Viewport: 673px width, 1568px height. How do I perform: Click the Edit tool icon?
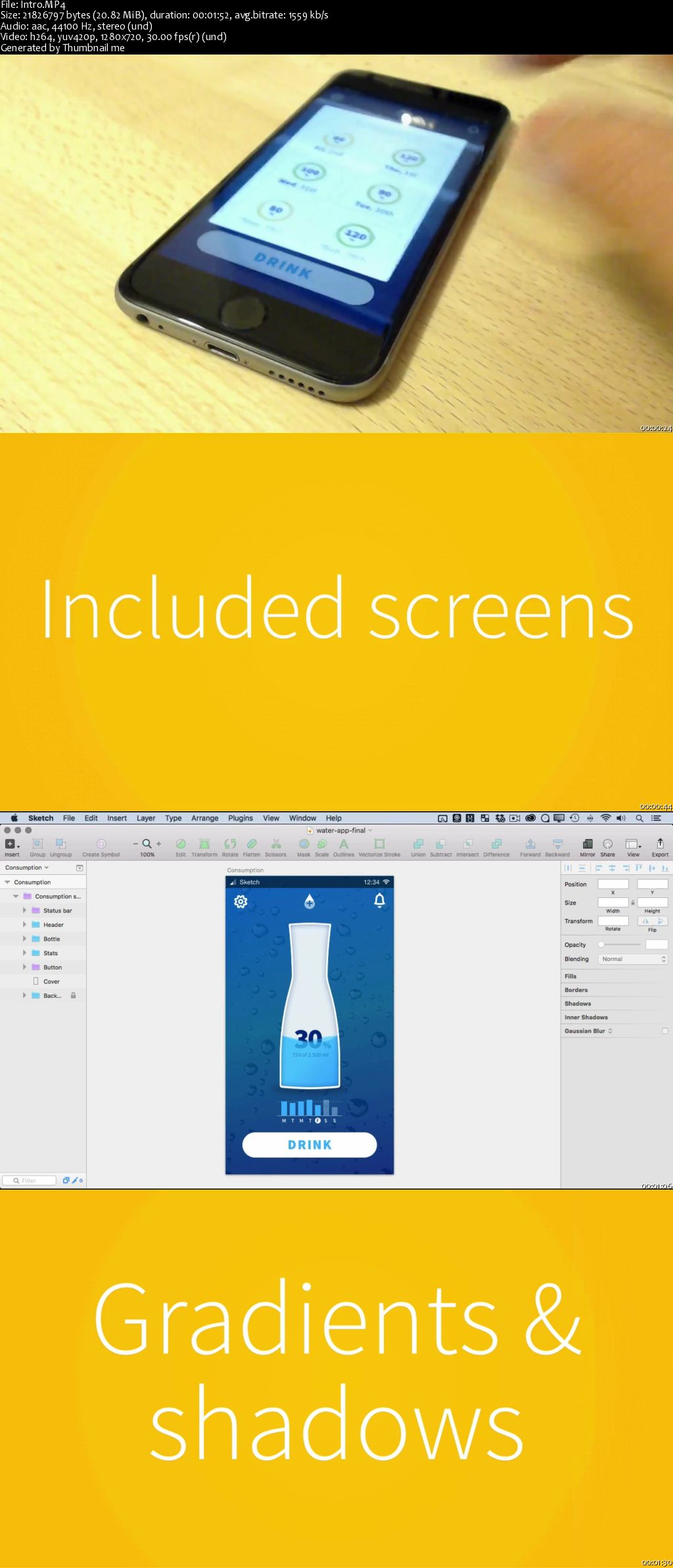[181, 844]
